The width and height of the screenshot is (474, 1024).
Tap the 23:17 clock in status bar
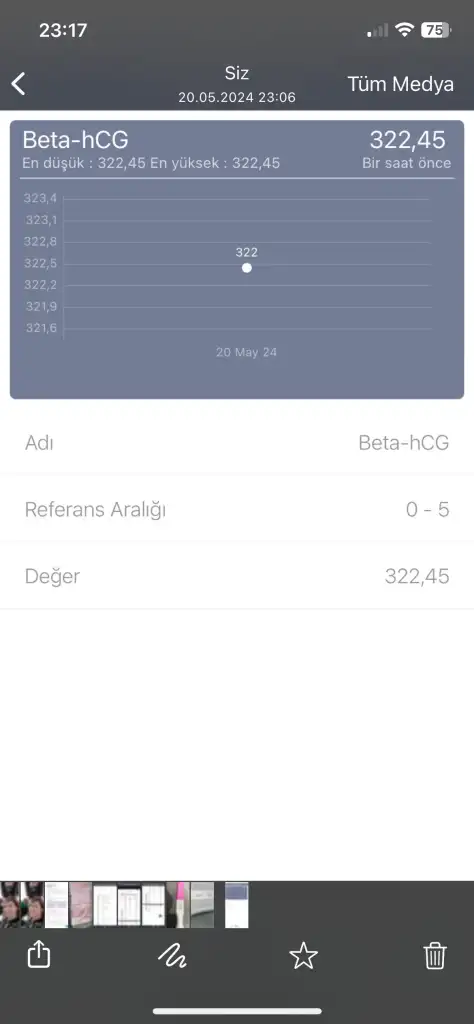coord(63,30)
